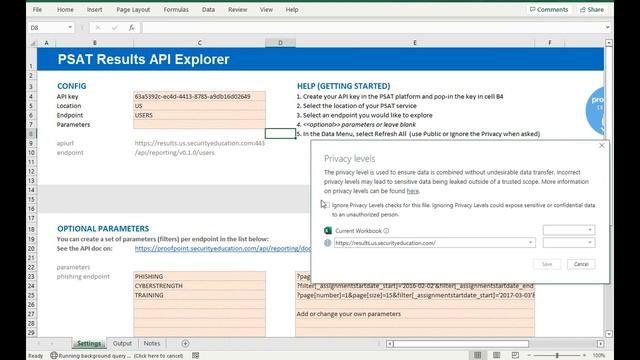Click the cancel entry X icon
Viewport: 640px width, 360px height.
(98, 27)
